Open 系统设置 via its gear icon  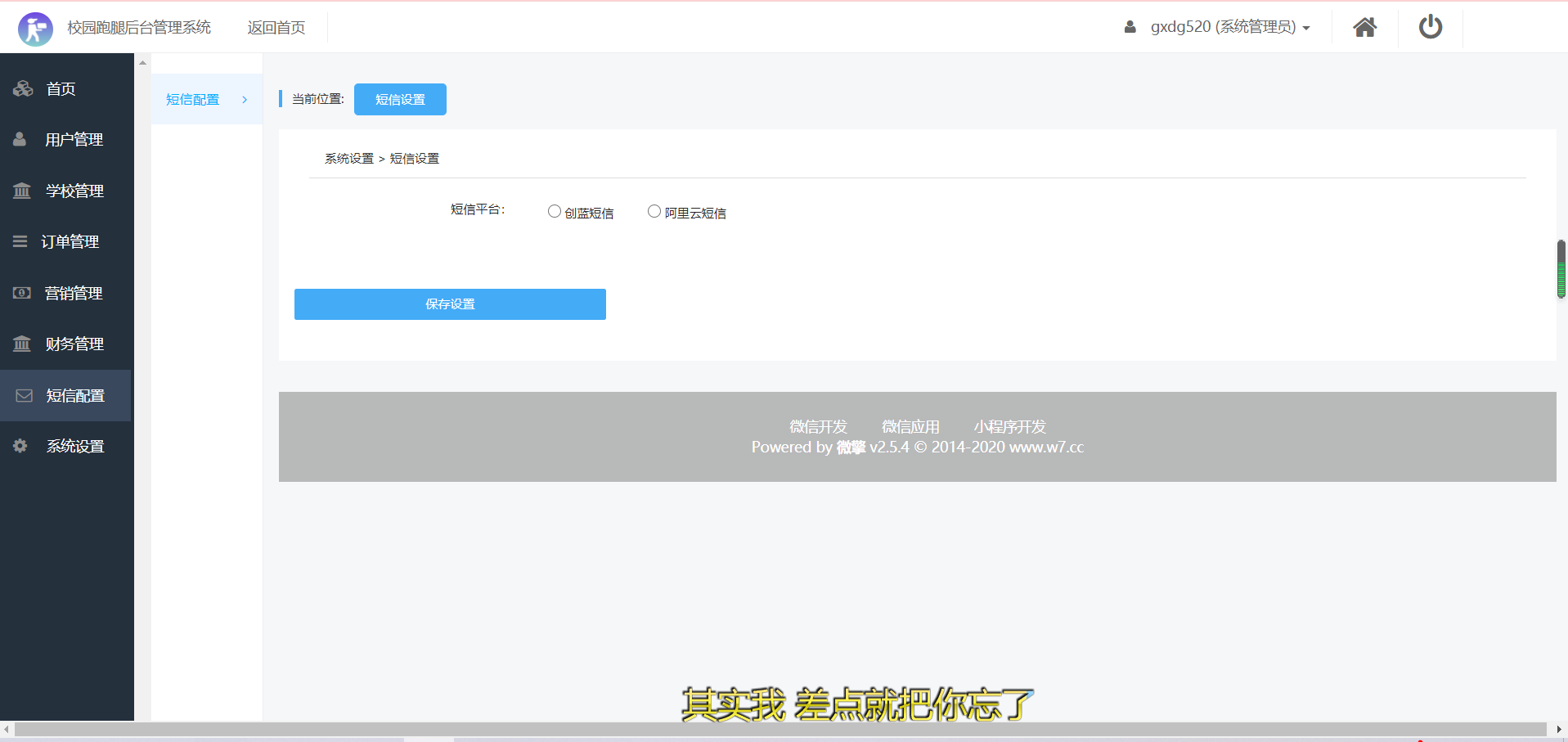coord(20,446)
